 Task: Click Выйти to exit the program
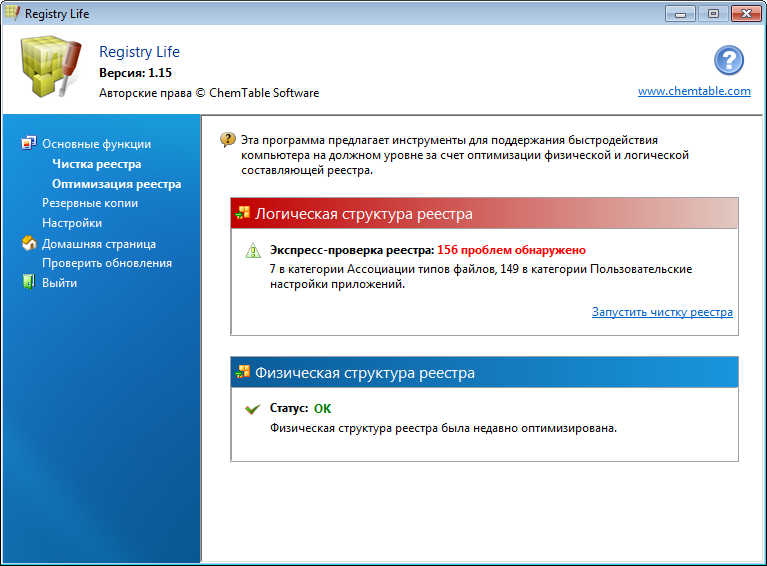tap(59, 283)
